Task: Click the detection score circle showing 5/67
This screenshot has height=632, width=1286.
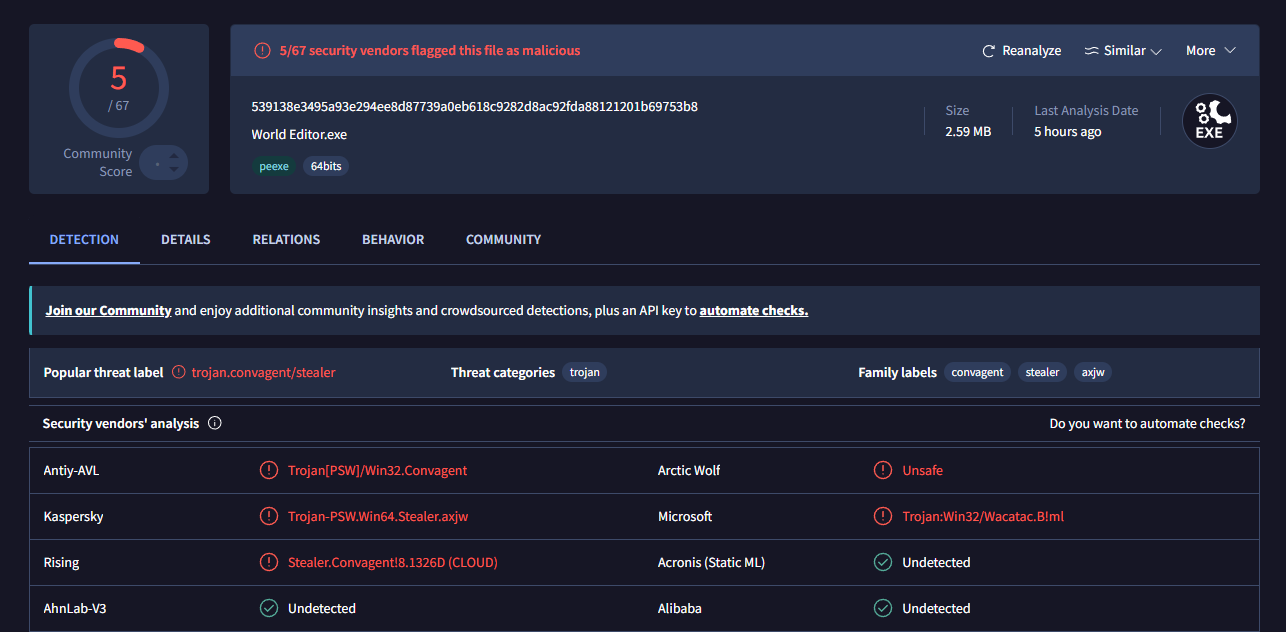Action: [118, 88]
